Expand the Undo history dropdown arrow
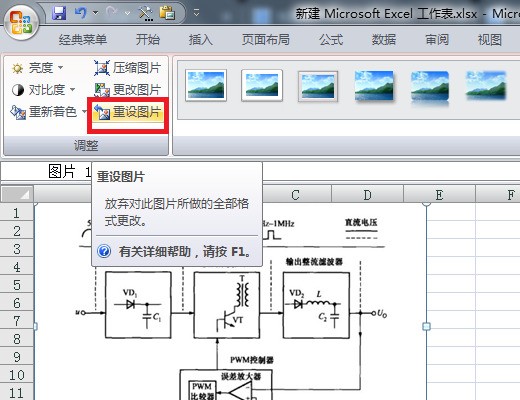 [95, 13]
